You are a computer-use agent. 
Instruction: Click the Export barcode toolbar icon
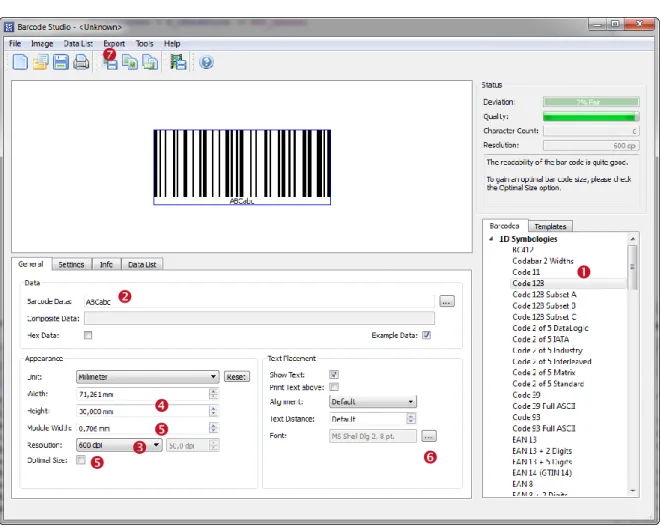coord(111,62)
